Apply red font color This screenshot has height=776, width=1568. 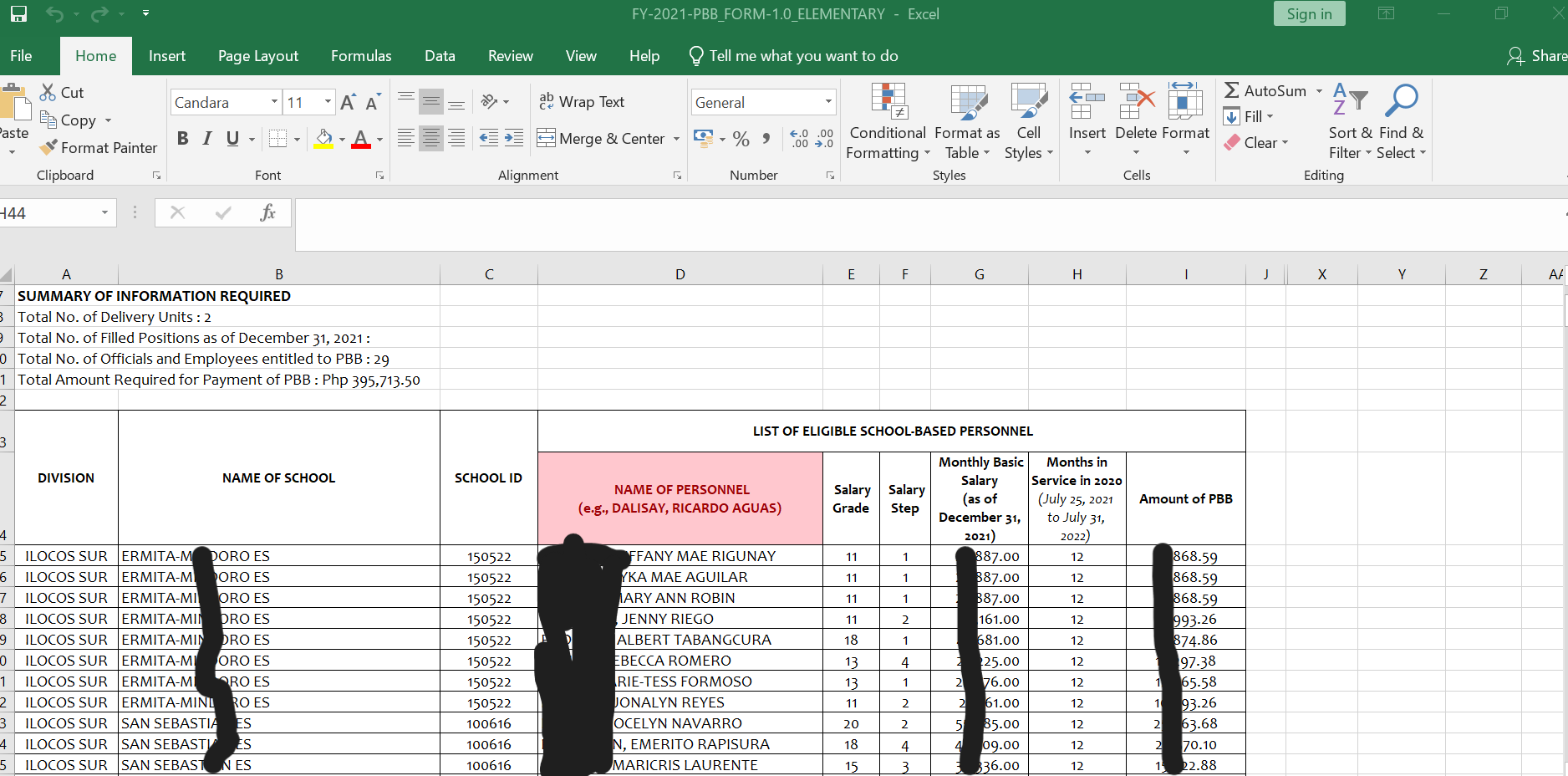click(x=361, y=139)
